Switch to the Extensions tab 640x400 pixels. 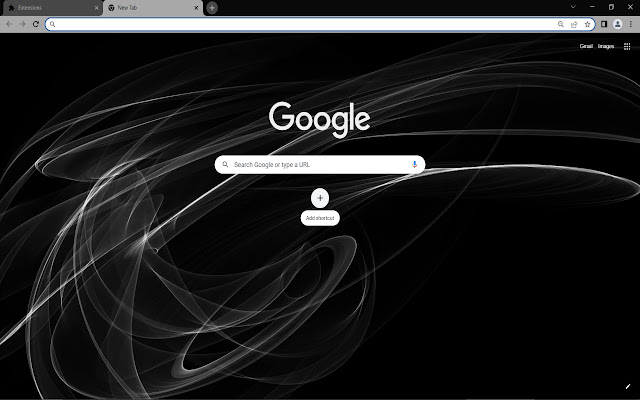click(51, 8)
